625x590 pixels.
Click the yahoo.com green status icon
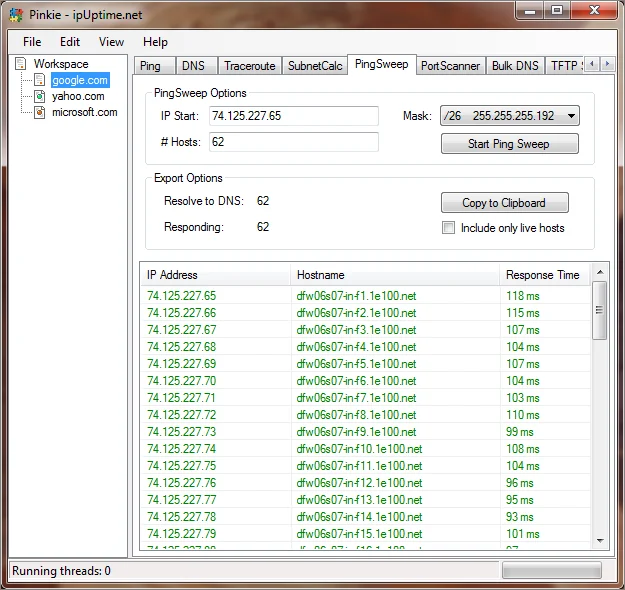pos(39,96)
